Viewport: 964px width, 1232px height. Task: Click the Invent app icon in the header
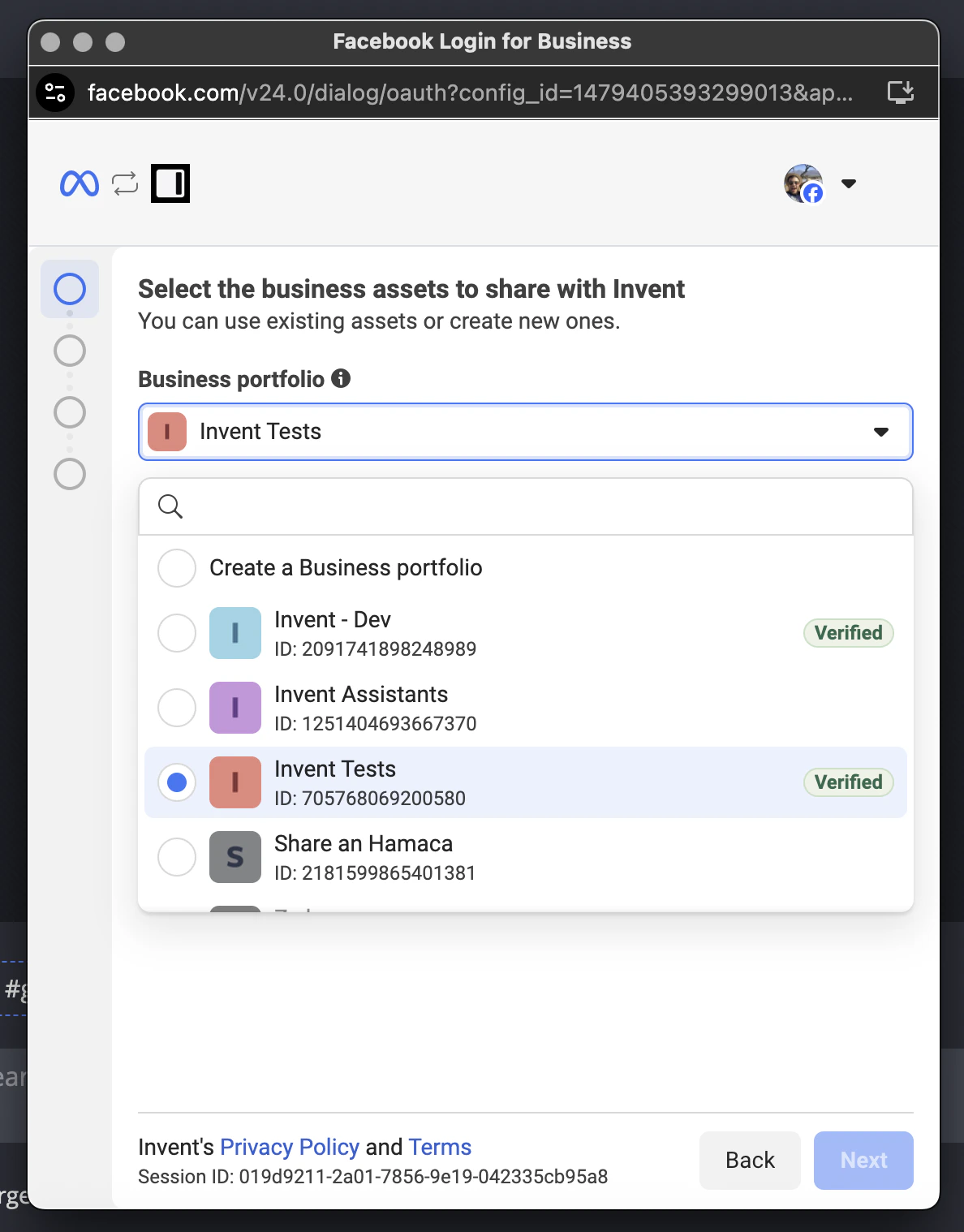[170, 183]
